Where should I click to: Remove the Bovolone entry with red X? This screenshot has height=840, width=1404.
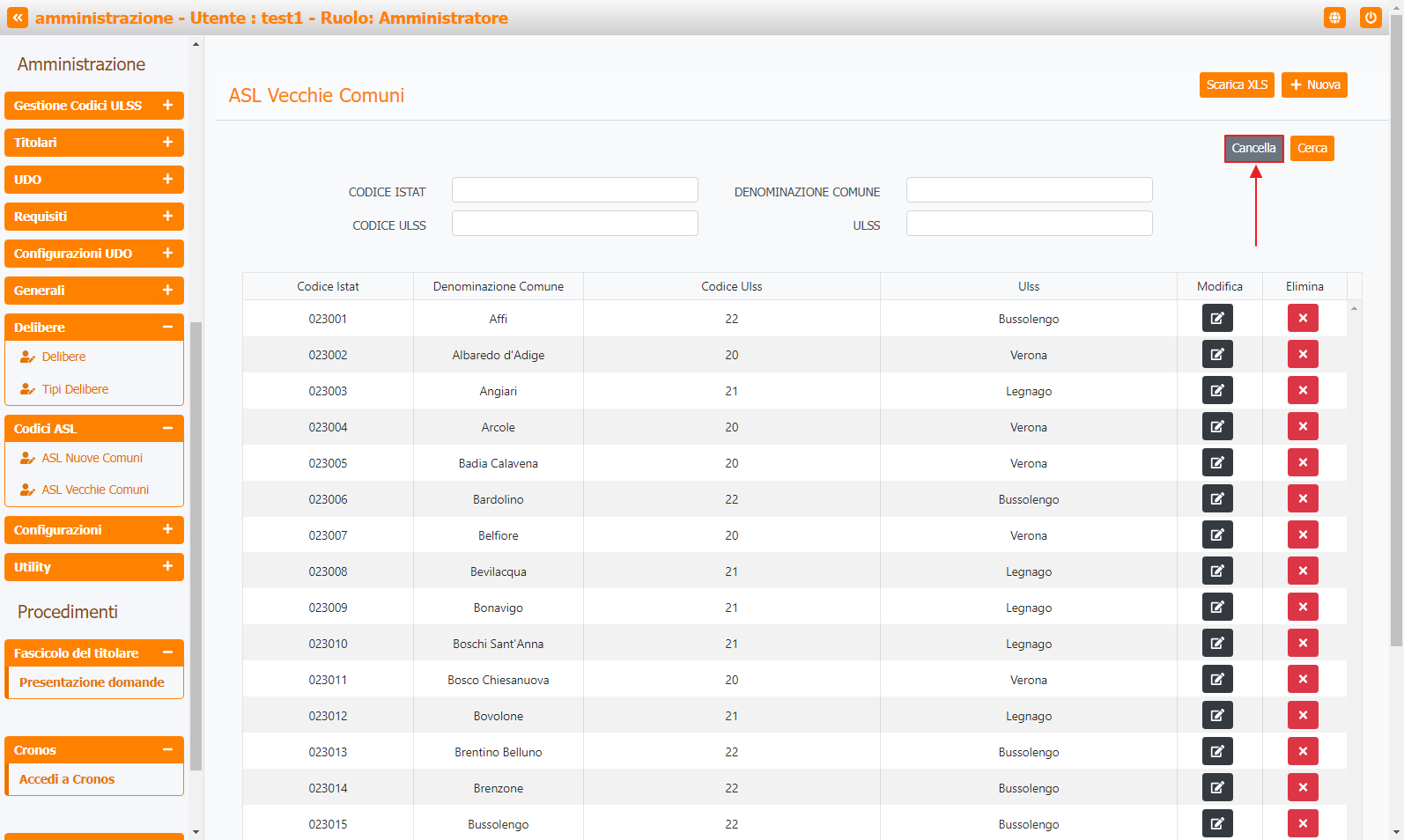tap(1302, 715)
